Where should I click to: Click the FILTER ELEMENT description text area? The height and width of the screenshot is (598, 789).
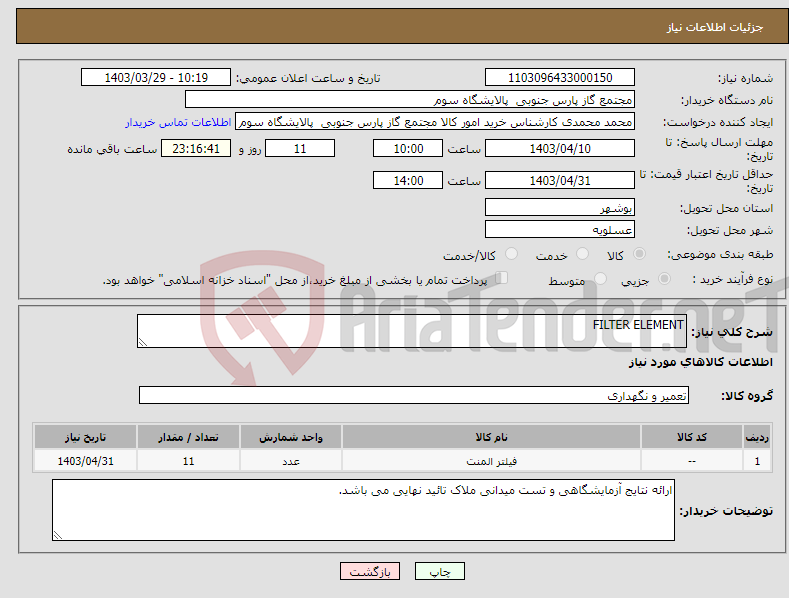[x=412, y=331]
